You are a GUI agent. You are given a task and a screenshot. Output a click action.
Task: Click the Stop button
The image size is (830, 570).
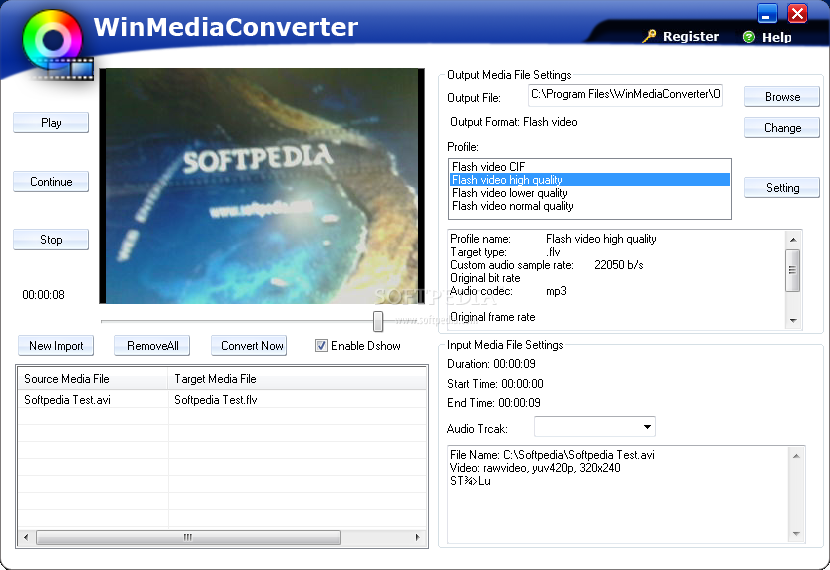[x=51, y=240]
